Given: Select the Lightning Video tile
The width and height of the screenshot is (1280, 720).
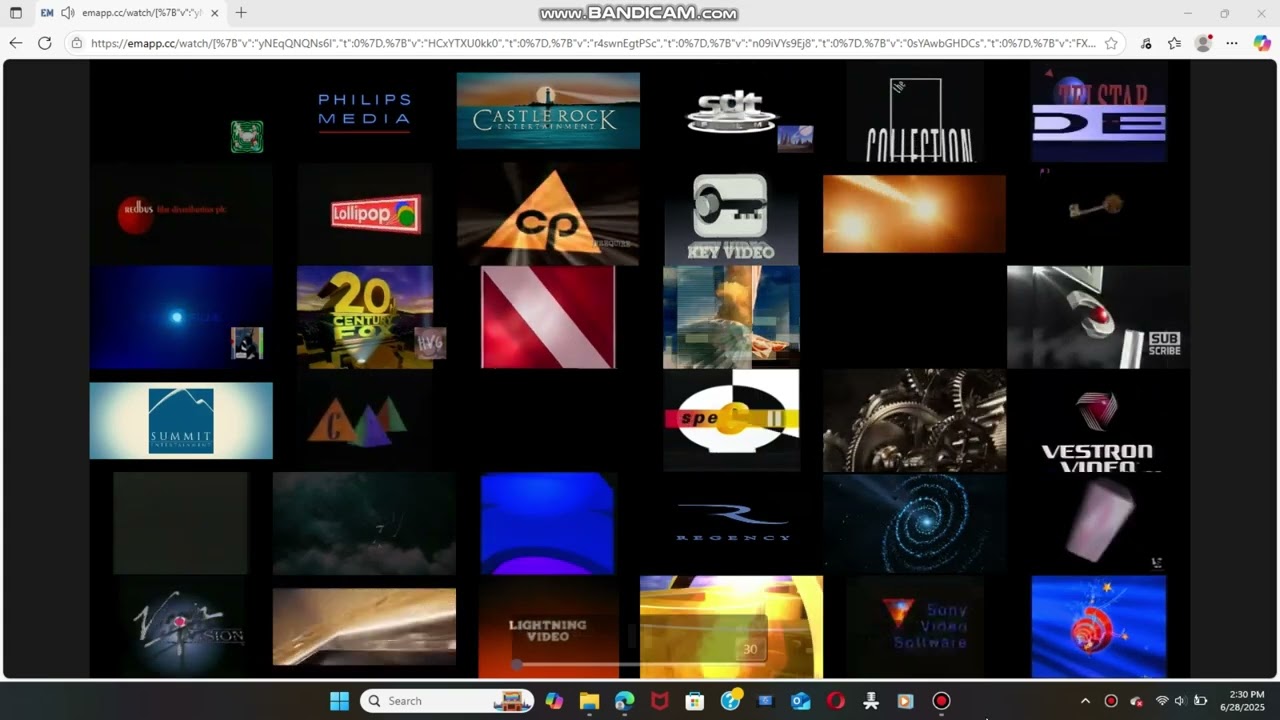Looking at the screenshot, I should click(x=548, y=627).
